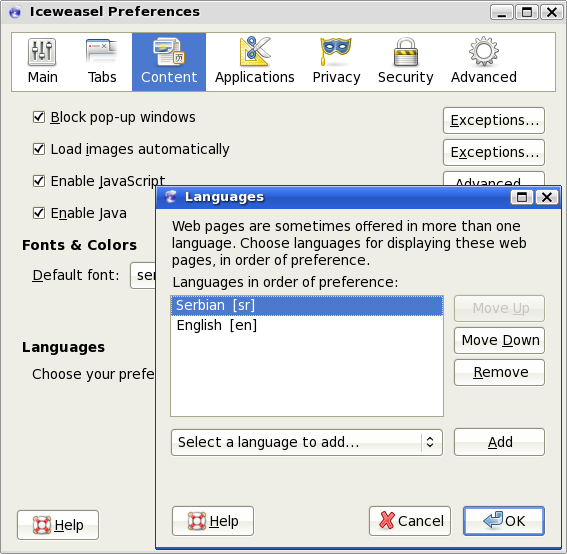Click the Iceweasel globe icon in title bar

click(15, 12)
